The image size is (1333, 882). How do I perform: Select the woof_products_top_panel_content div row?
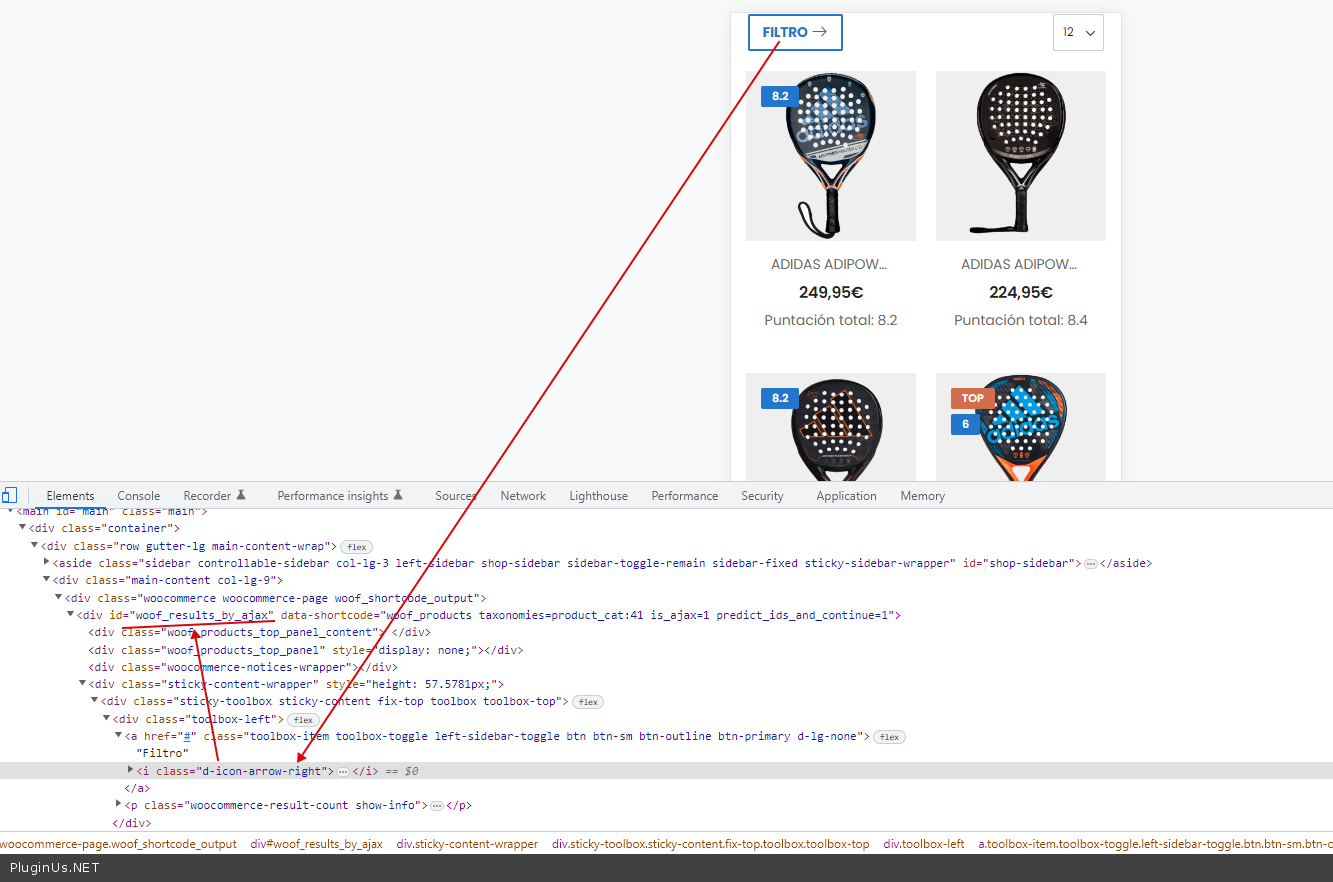pyautogui.click(x=260, y=632)
